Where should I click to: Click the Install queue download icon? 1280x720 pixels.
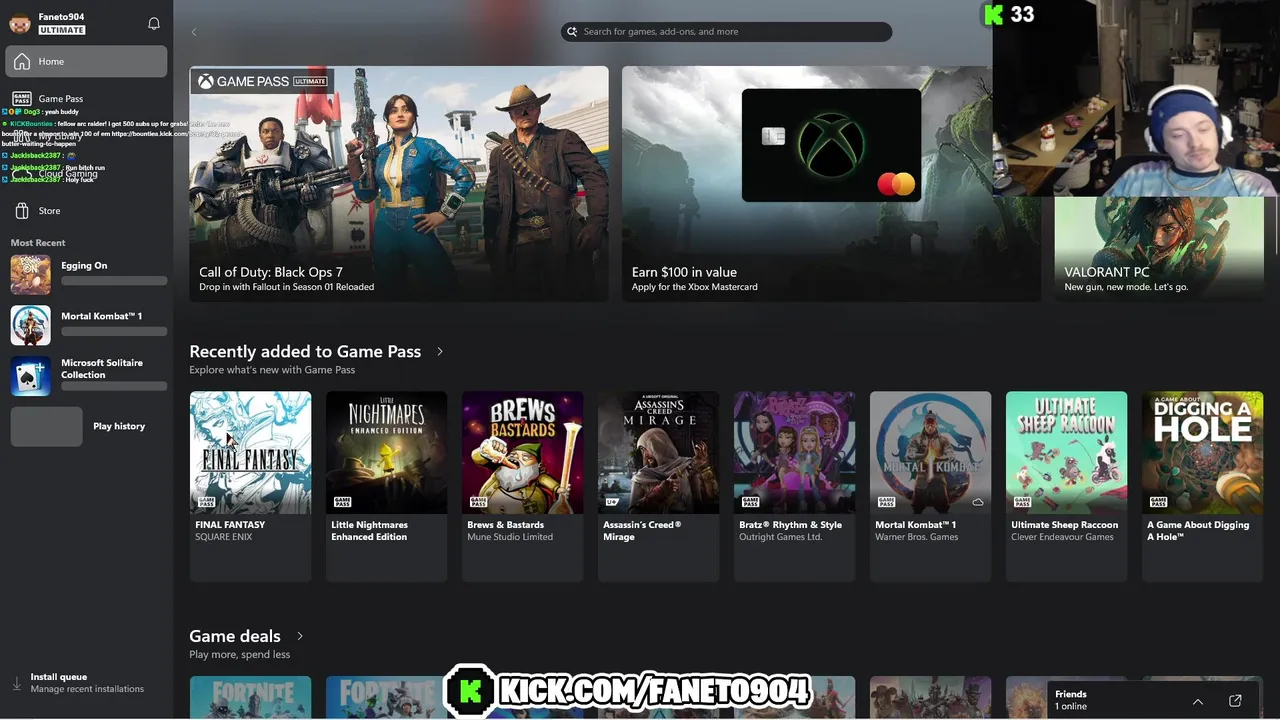[x=16, y=683]
